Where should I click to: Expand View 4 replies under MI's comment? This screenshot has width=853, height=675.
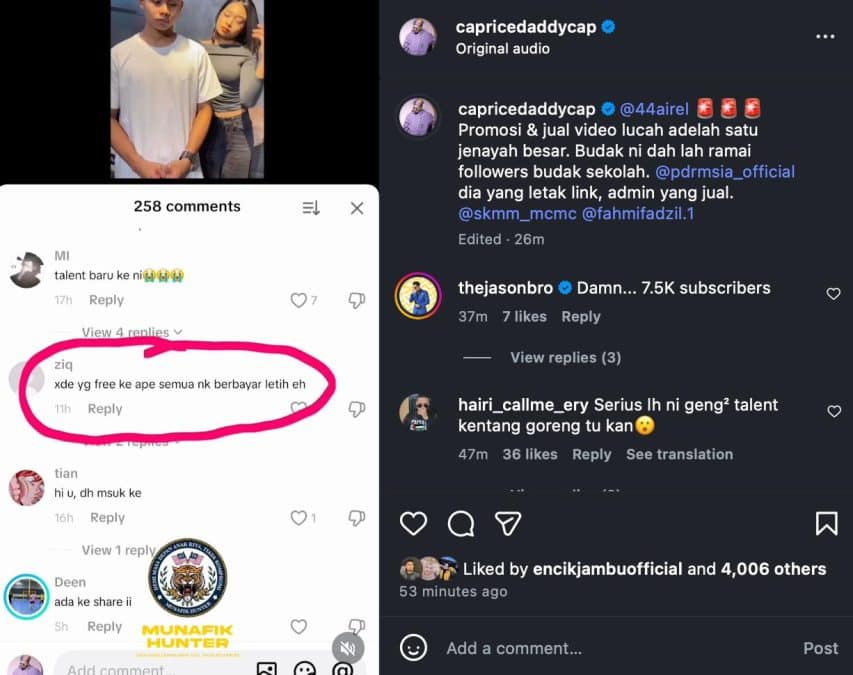[132, 332]
